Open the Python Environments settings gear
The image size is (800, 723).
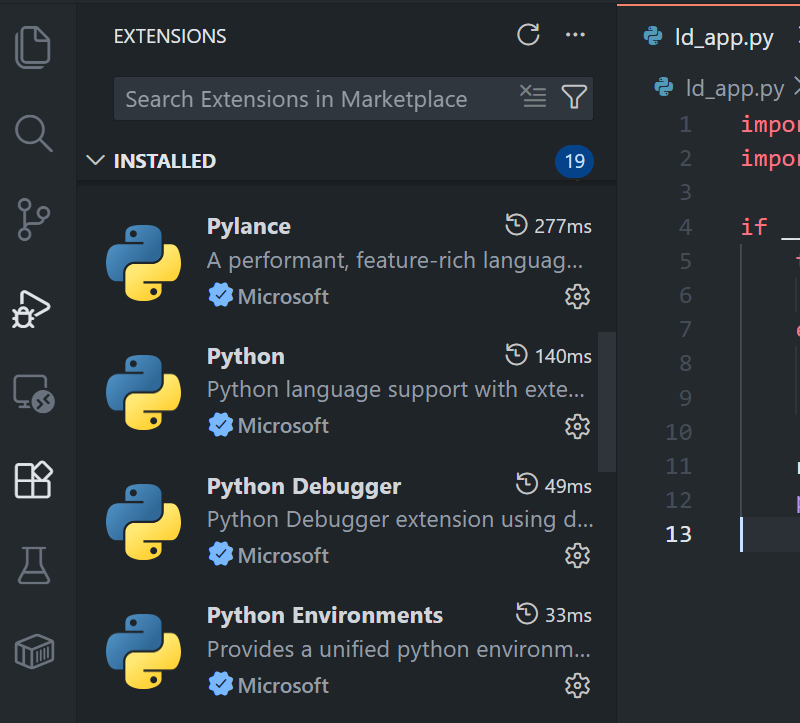click(577, 686)
